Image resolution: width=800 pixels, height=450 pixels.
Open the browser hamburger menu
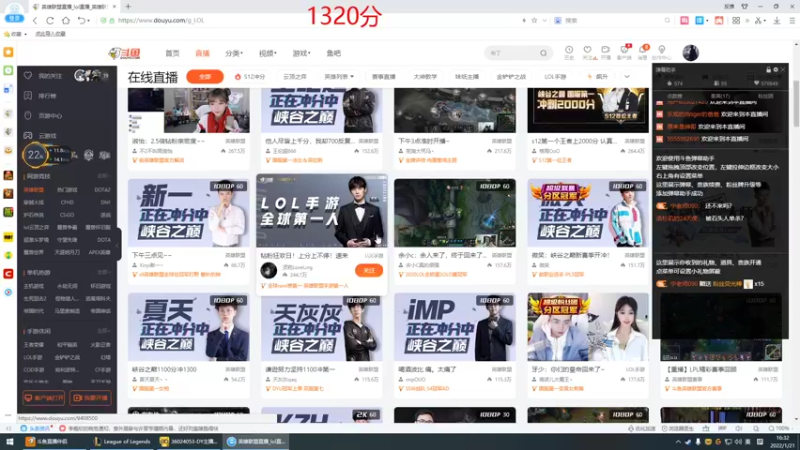tap(792, 20)
